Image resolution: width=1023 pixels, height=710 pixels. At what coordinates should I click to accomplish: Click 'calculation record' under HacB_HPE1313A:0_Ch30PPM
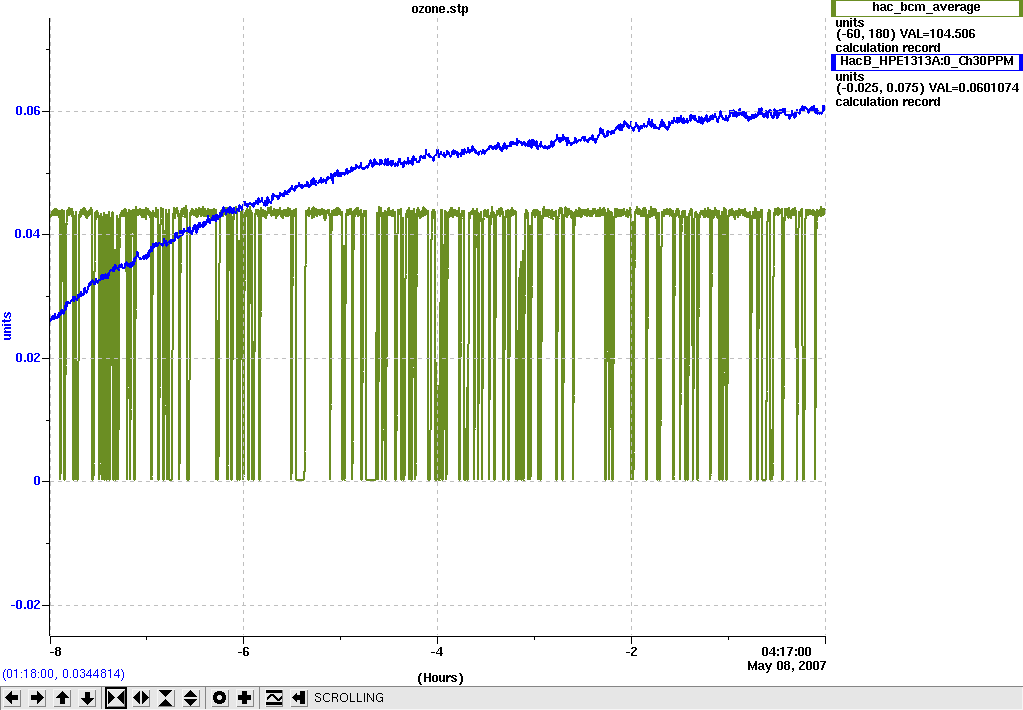[x=888, y=102]
